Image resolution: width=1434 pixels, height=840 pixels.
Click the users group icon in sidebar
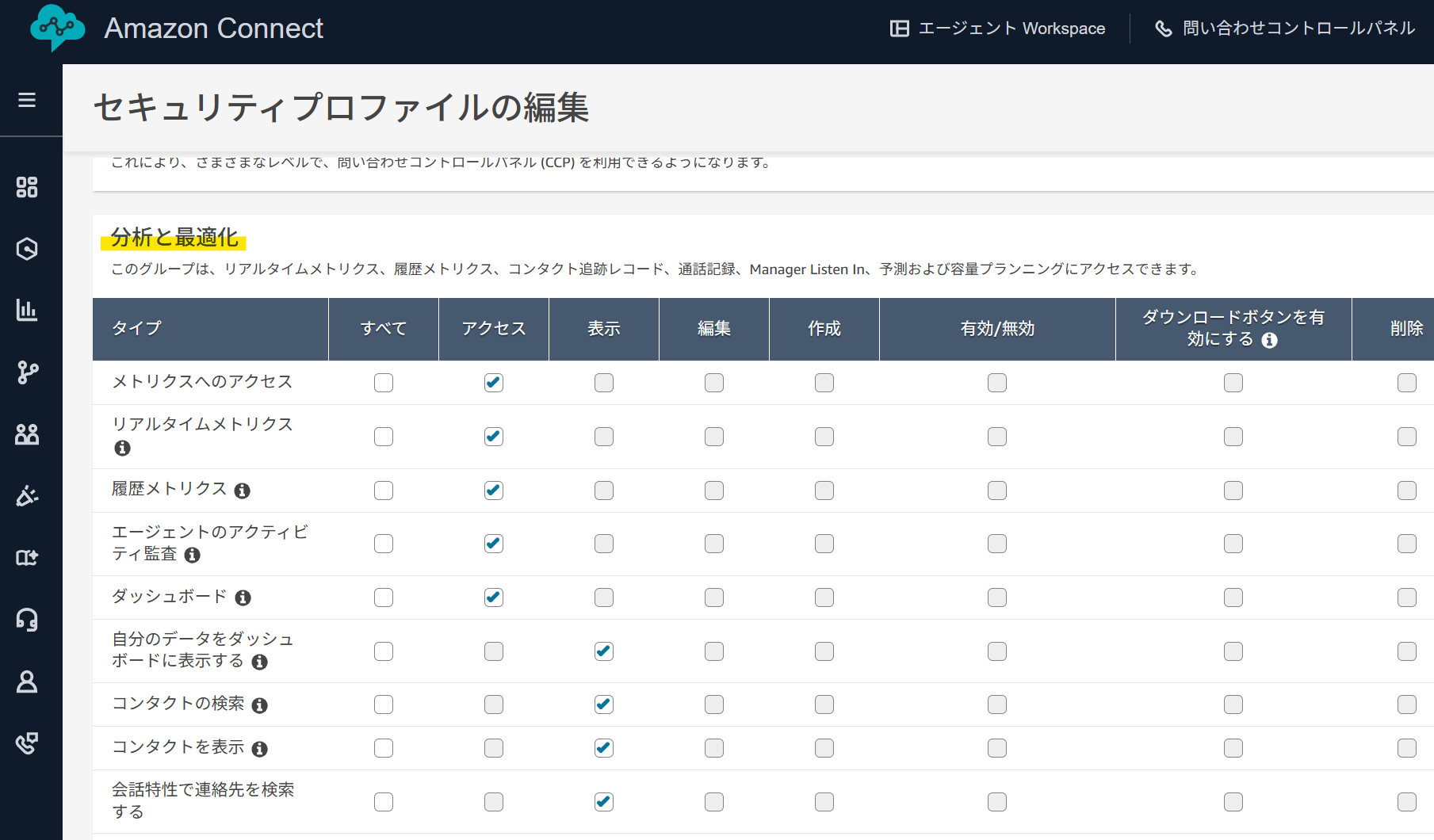pos(27,434)
